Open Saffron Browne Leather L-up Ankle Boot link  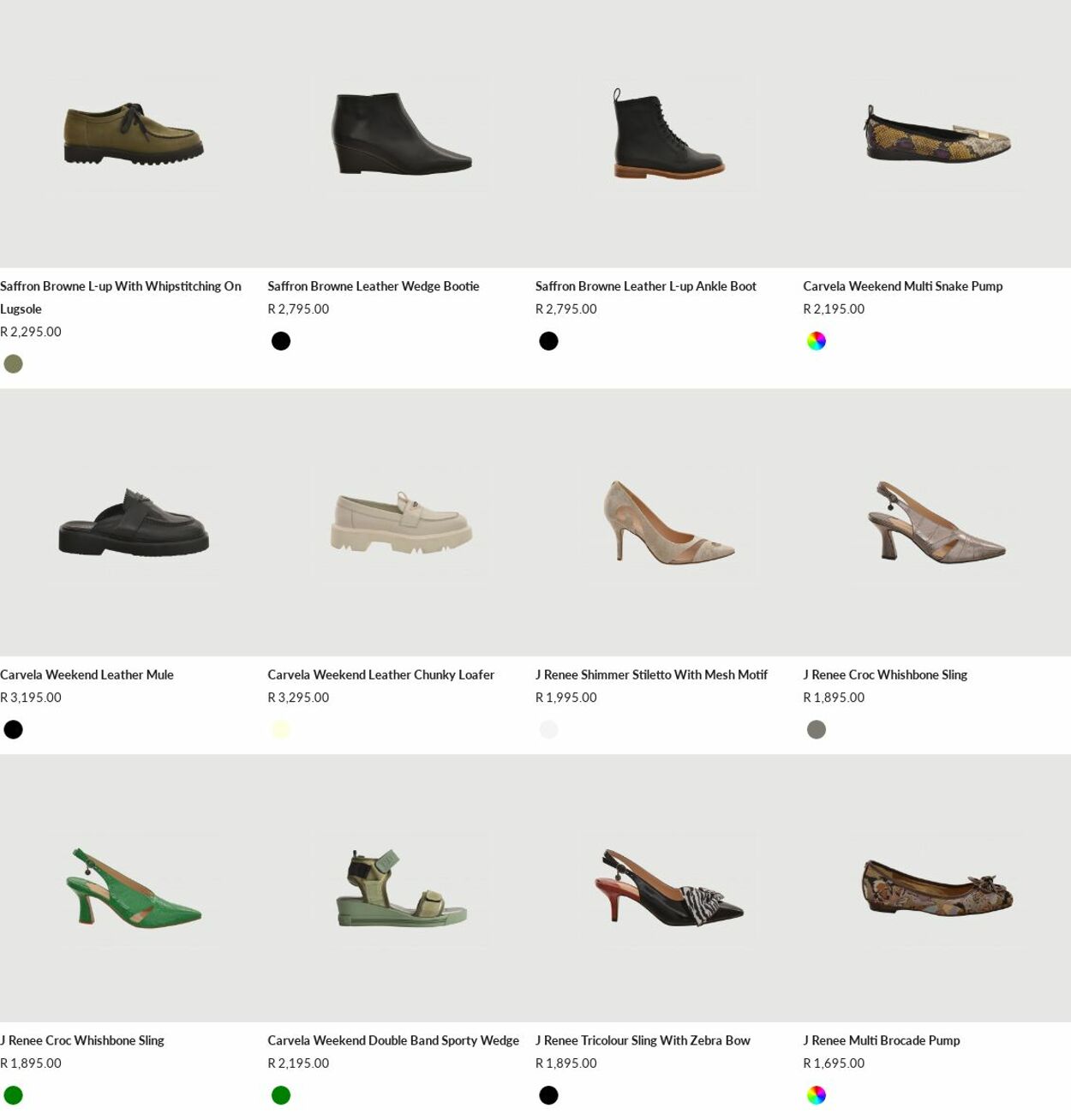click(x=646, y=286)
